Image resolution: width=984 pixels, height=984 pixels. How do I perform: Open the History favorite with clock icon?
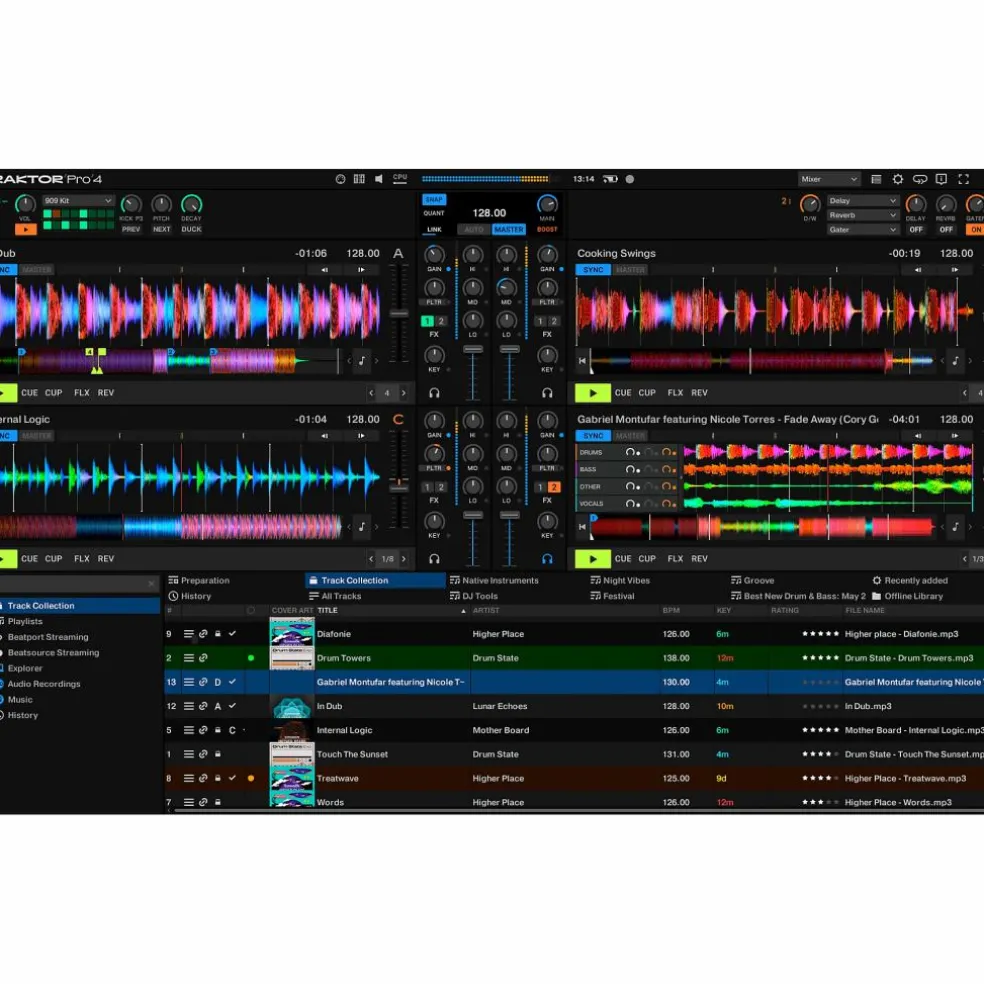tap(190, 596)
